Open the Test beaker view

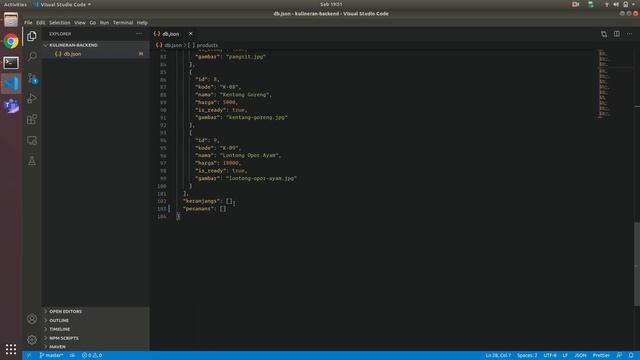[x=32, y=161]
